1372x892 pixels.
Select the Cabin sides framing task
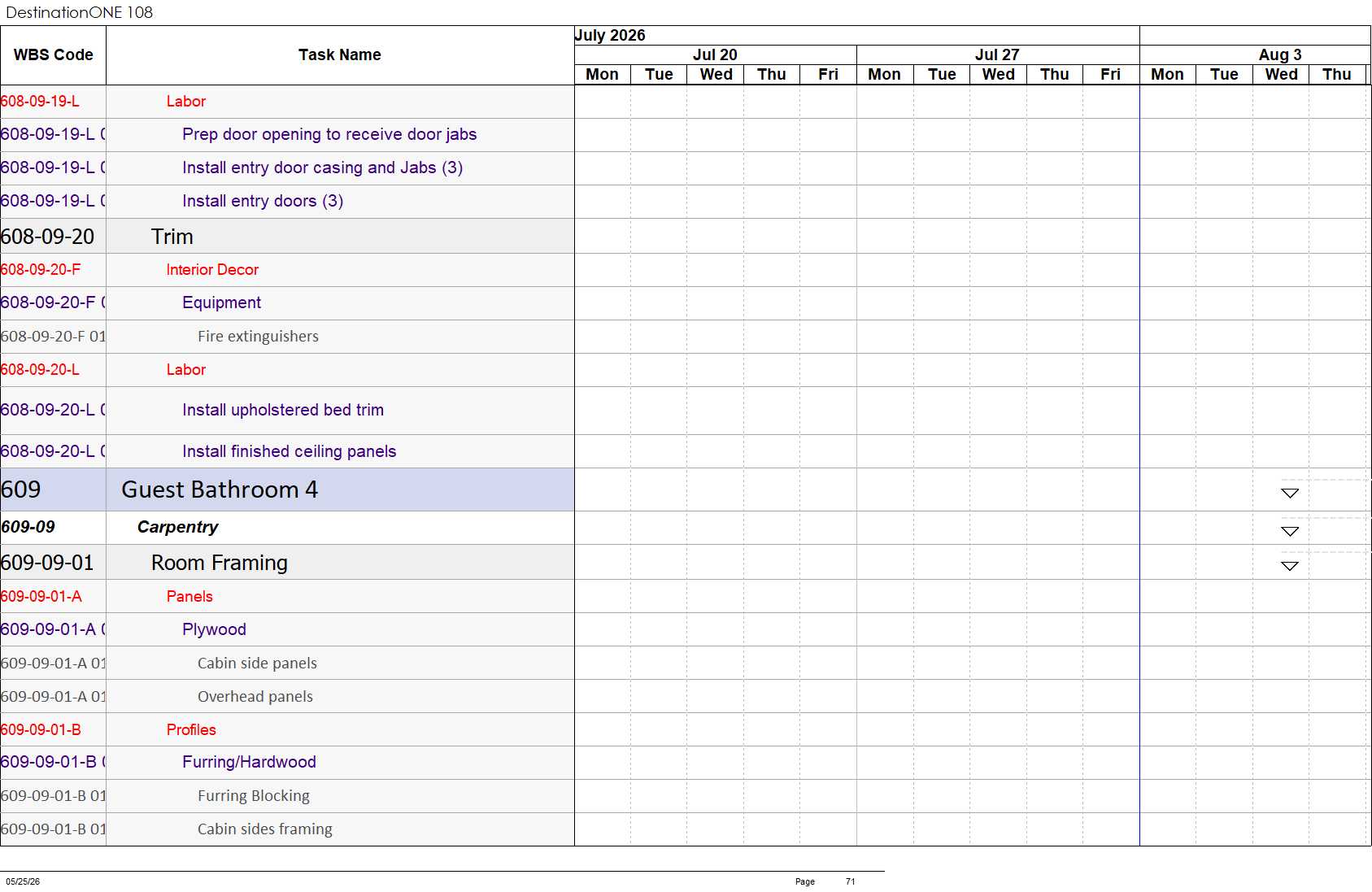(x=265, y=829)
